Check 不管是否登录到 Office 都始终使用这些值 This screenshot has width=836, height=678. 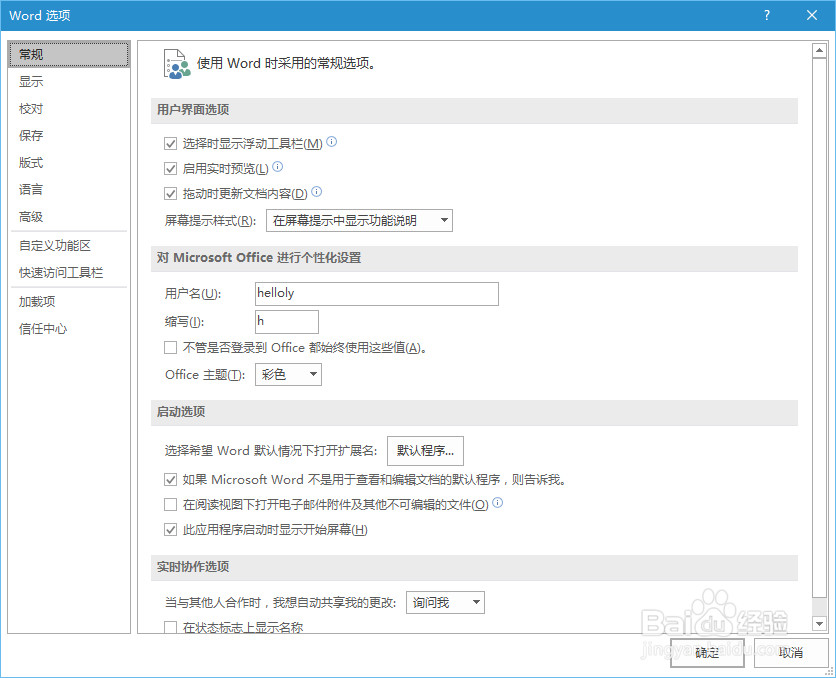(172, 347)
